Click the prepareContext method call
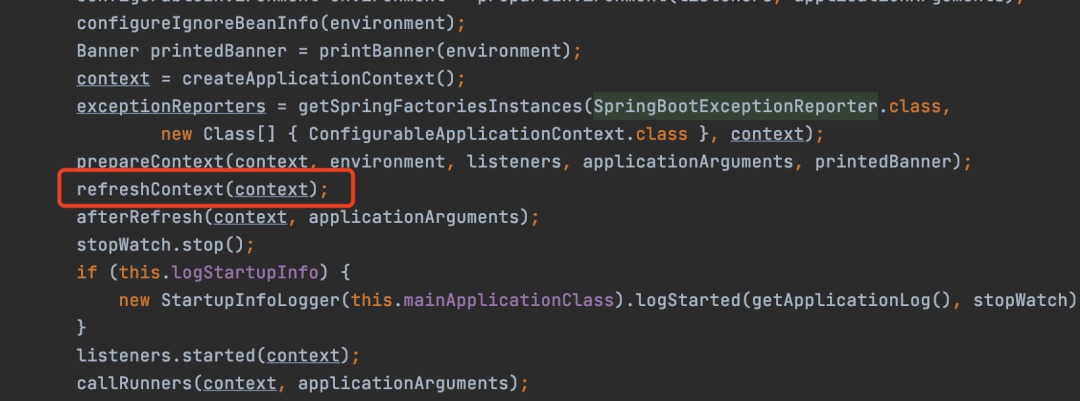The image size is (1080, 401). point(151,162)
